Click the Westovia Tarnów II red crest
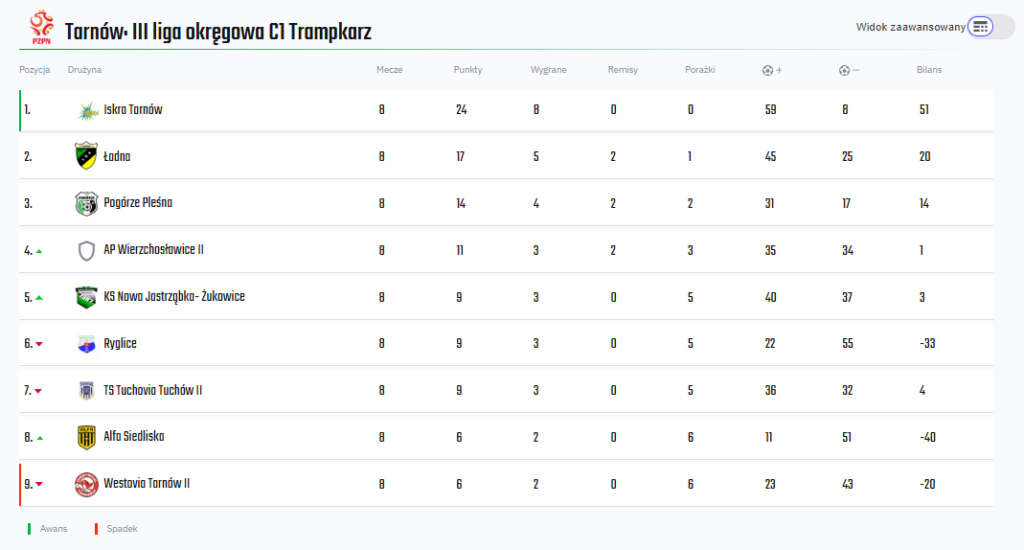Image resolution: width=1024 pixels, height=550 pixels. click(86, 484)
